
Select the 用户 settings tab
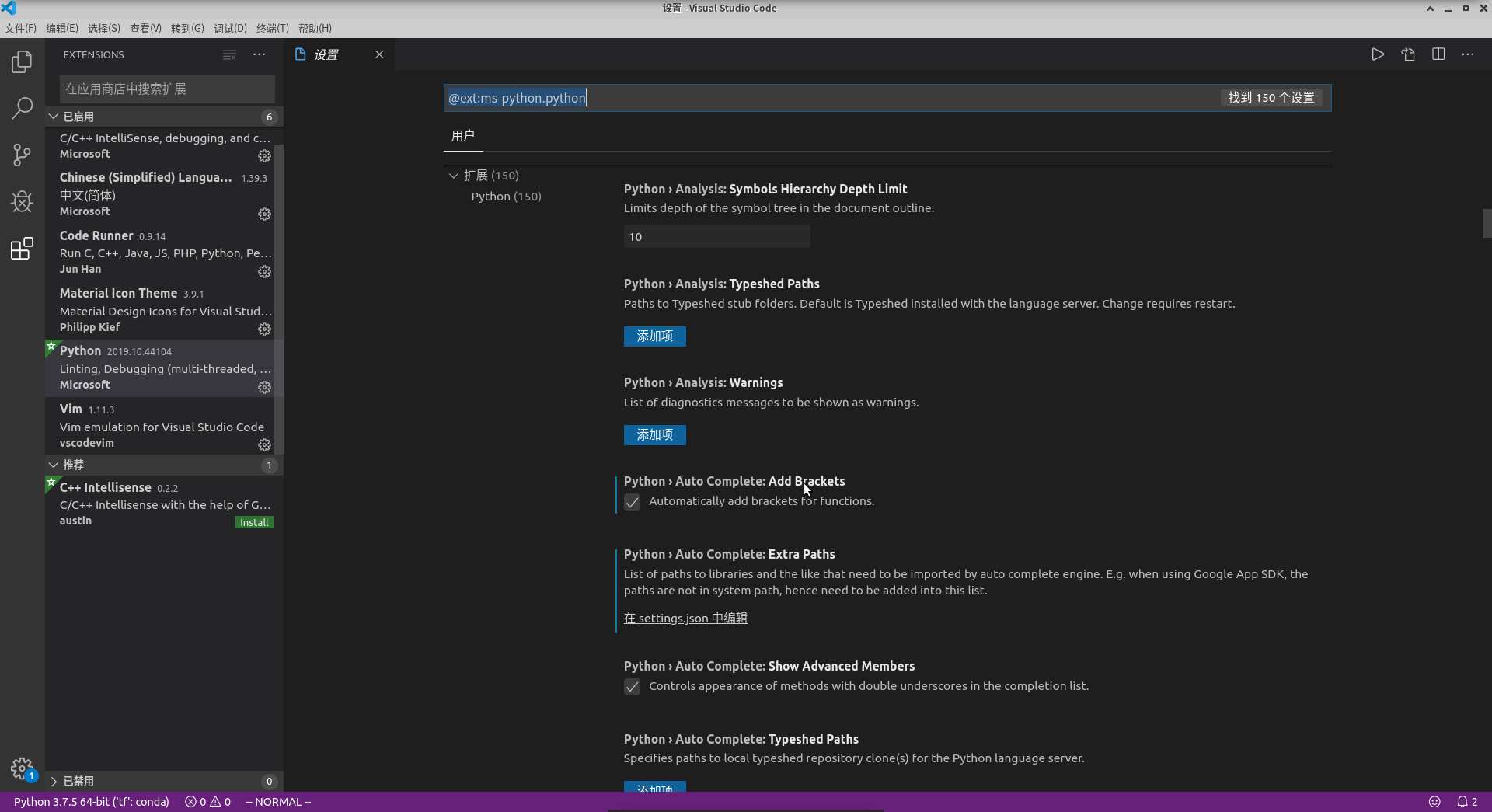point(463,136)
